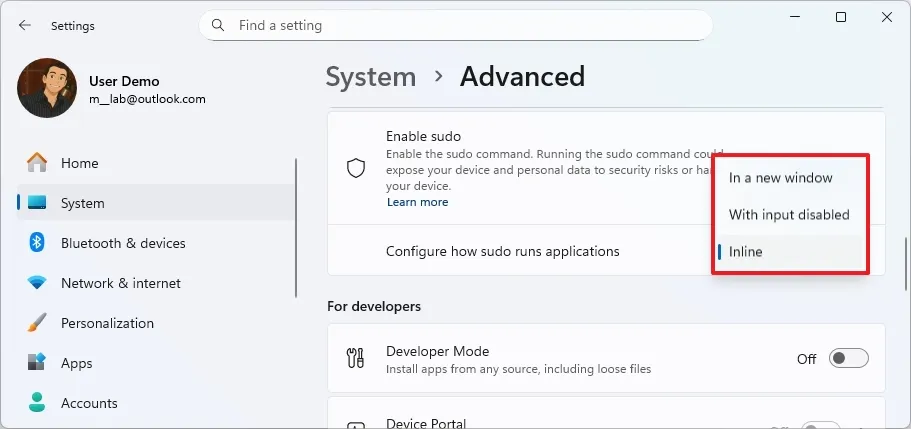
Task: Click the Enable sudo setting title
Action: [x=424, y=137]
